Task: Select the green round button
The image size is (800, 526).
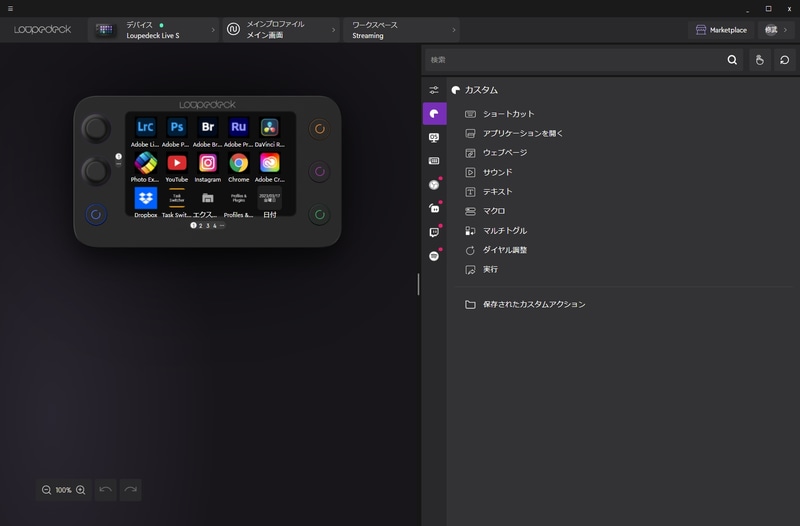Action: 319,215
